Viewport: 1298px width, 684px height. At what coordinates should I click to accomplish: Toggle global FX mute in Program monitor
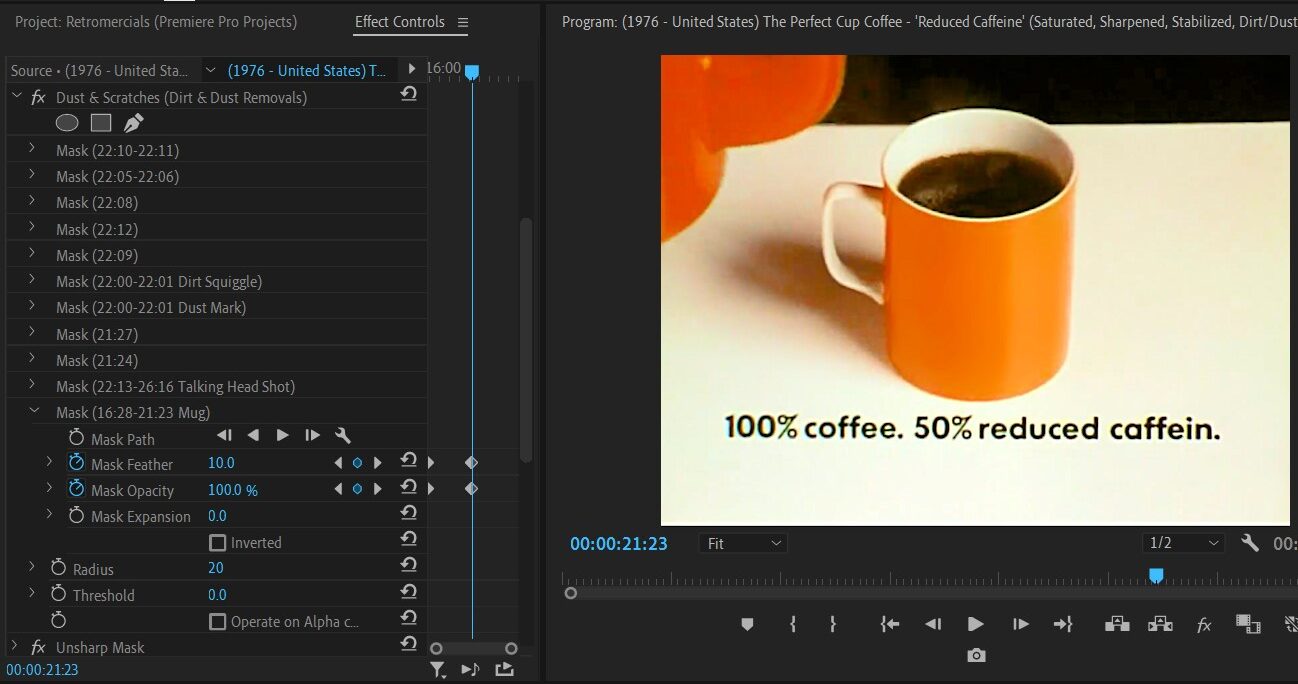tap(1204, 625)
